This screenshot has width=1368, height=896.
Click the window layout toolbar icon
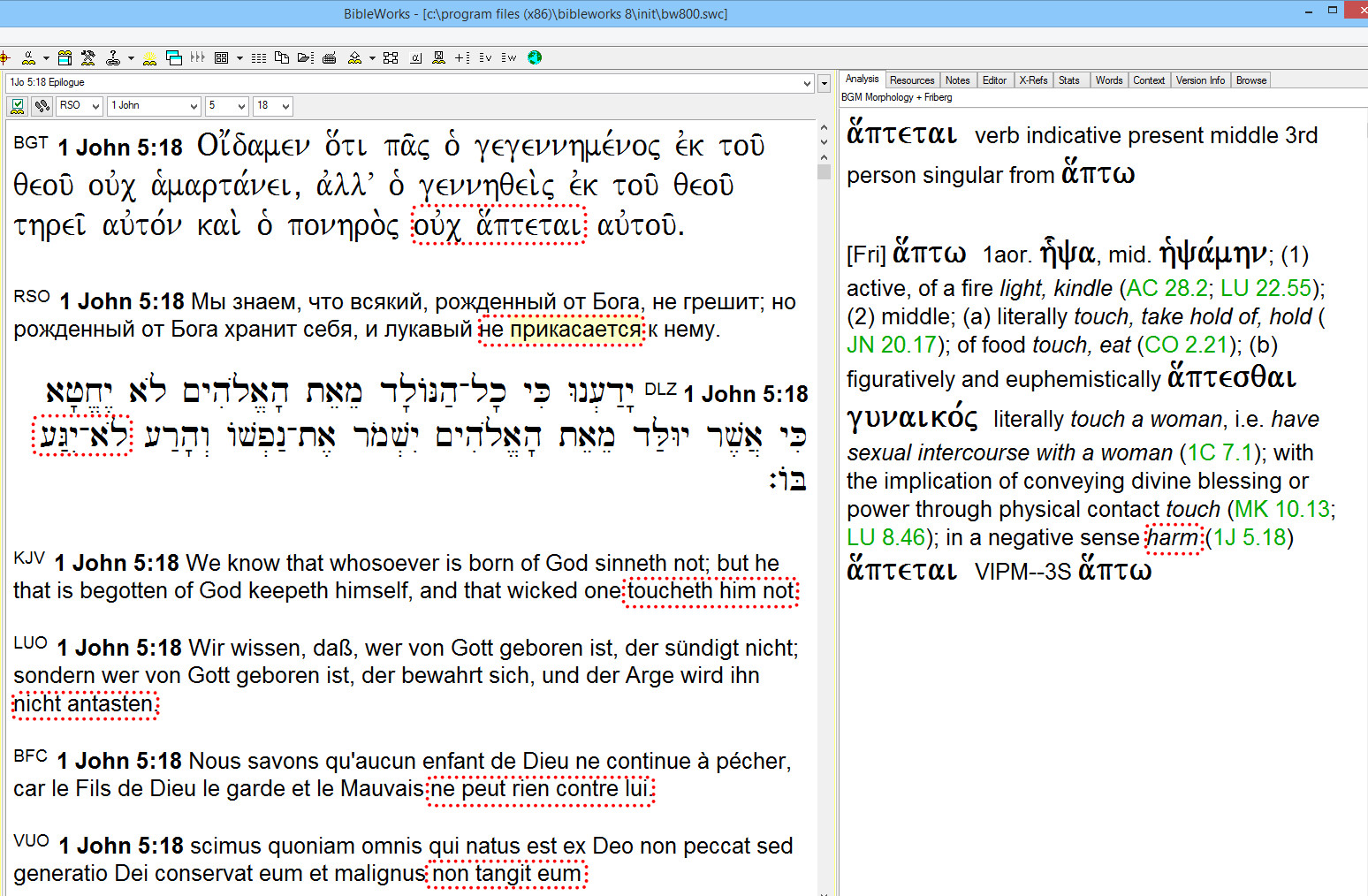pyautogui.click(x=65, y=58)
